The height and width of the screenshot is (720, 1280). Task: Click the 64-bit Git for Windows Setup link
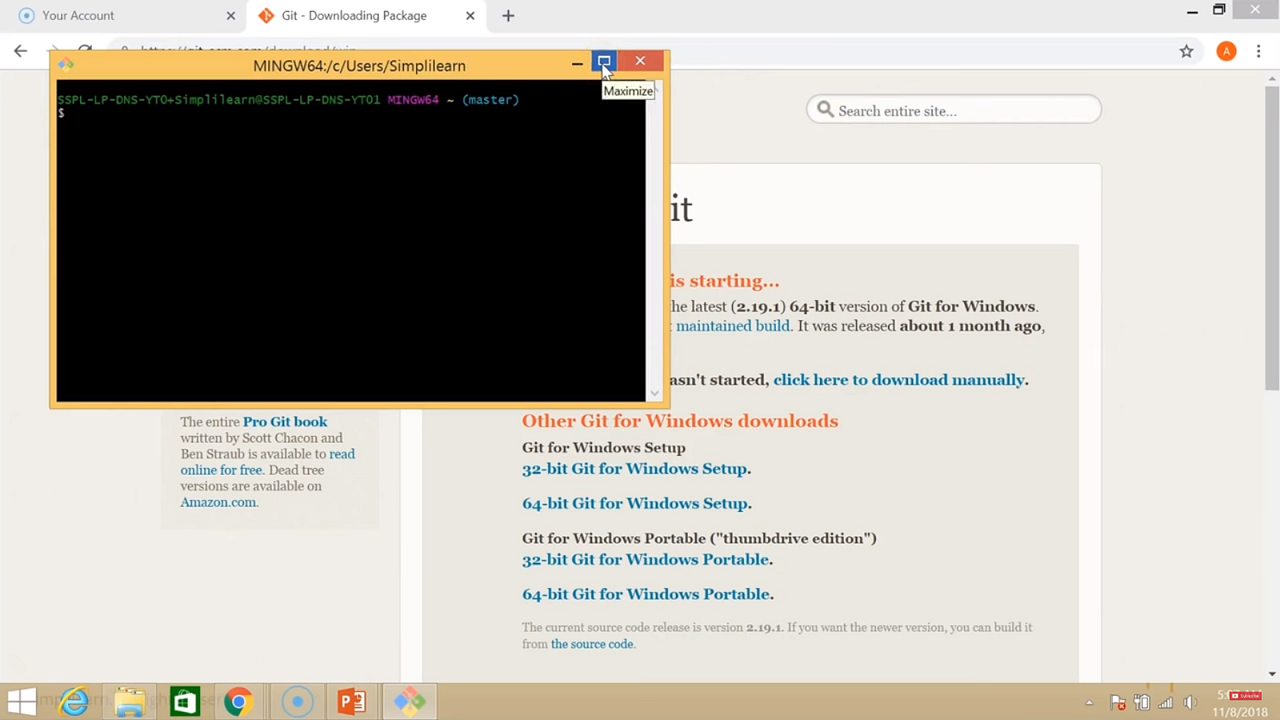[x=634, y=503]
